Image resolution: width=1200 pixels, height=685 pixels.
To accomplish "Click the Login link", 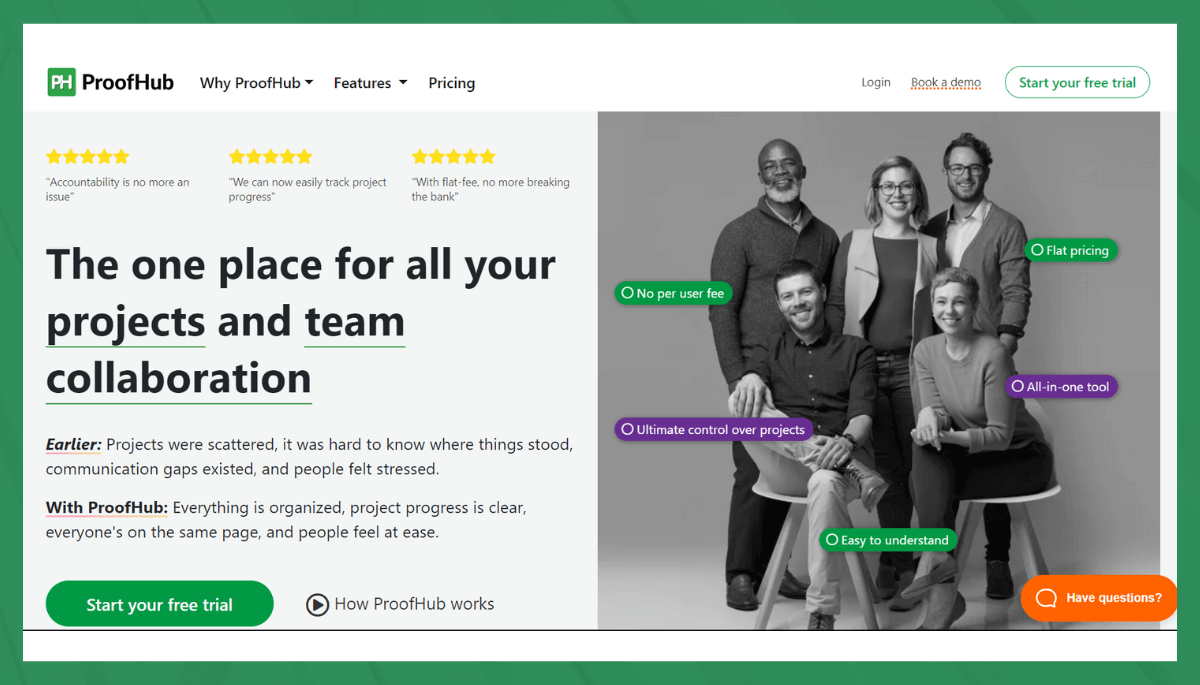I will (876, 82).
